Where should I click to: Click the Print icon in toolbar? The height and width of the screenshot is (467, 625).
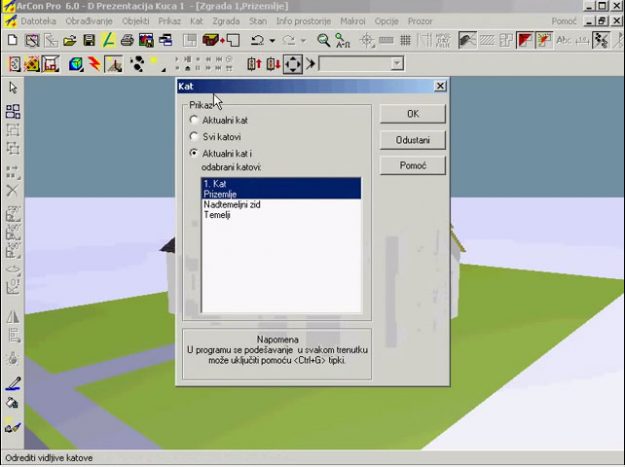pyautogui.click(x=127, y=41)
